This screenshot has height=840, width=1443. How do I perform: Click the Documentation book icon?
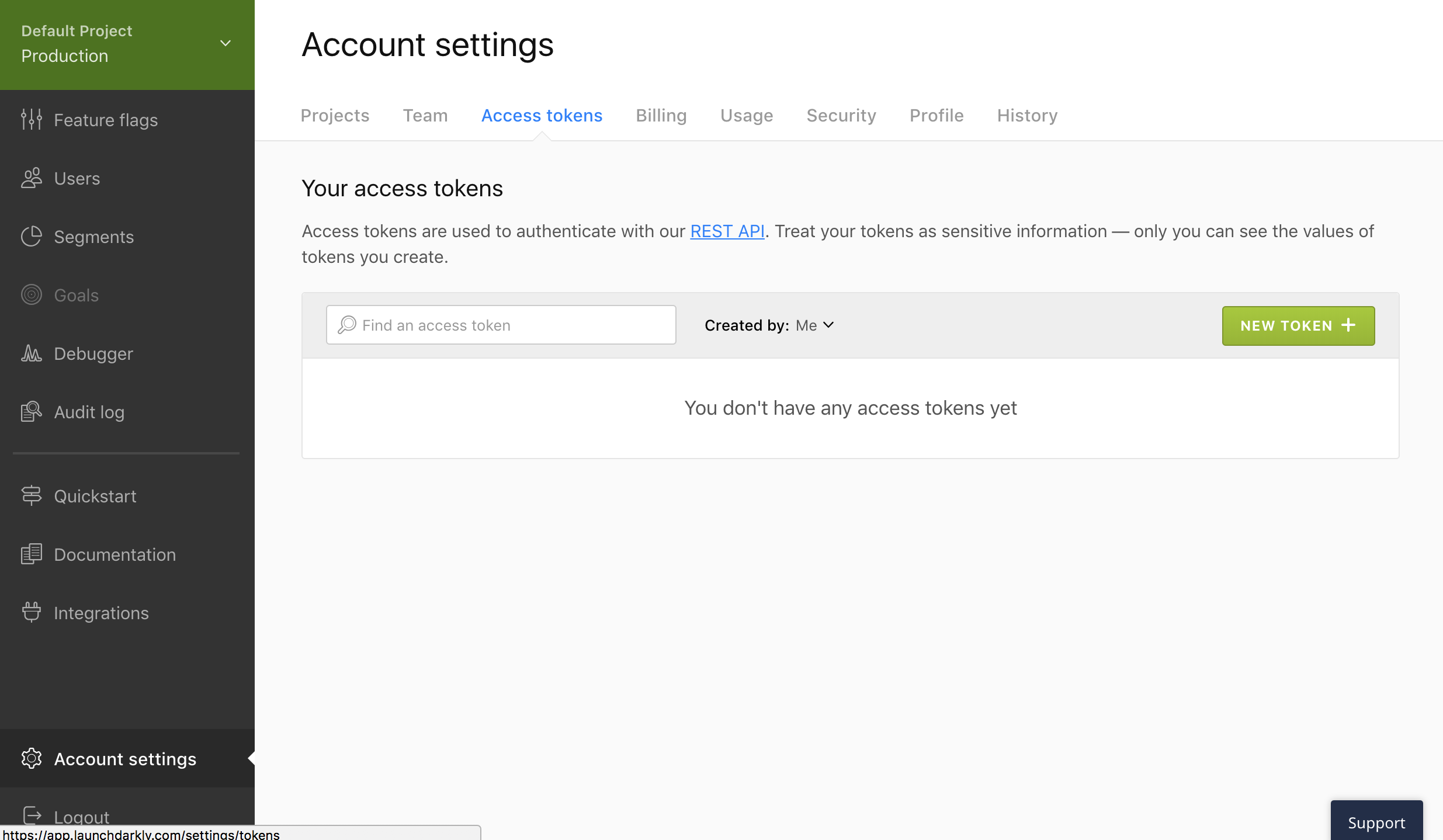pos(32,554)
